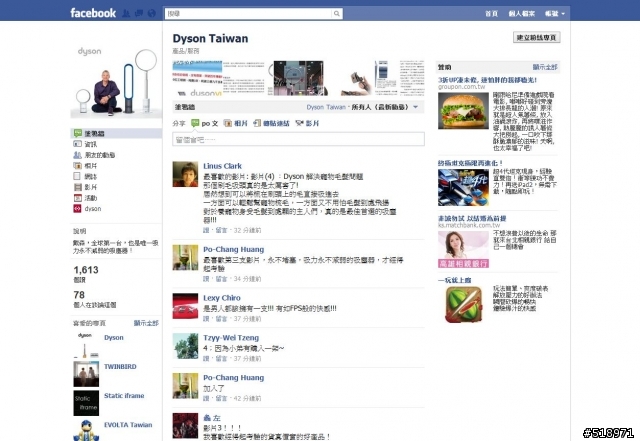Click the red dyson app sidebar icon
The image size is (640, 441).
tap(78, 209)
